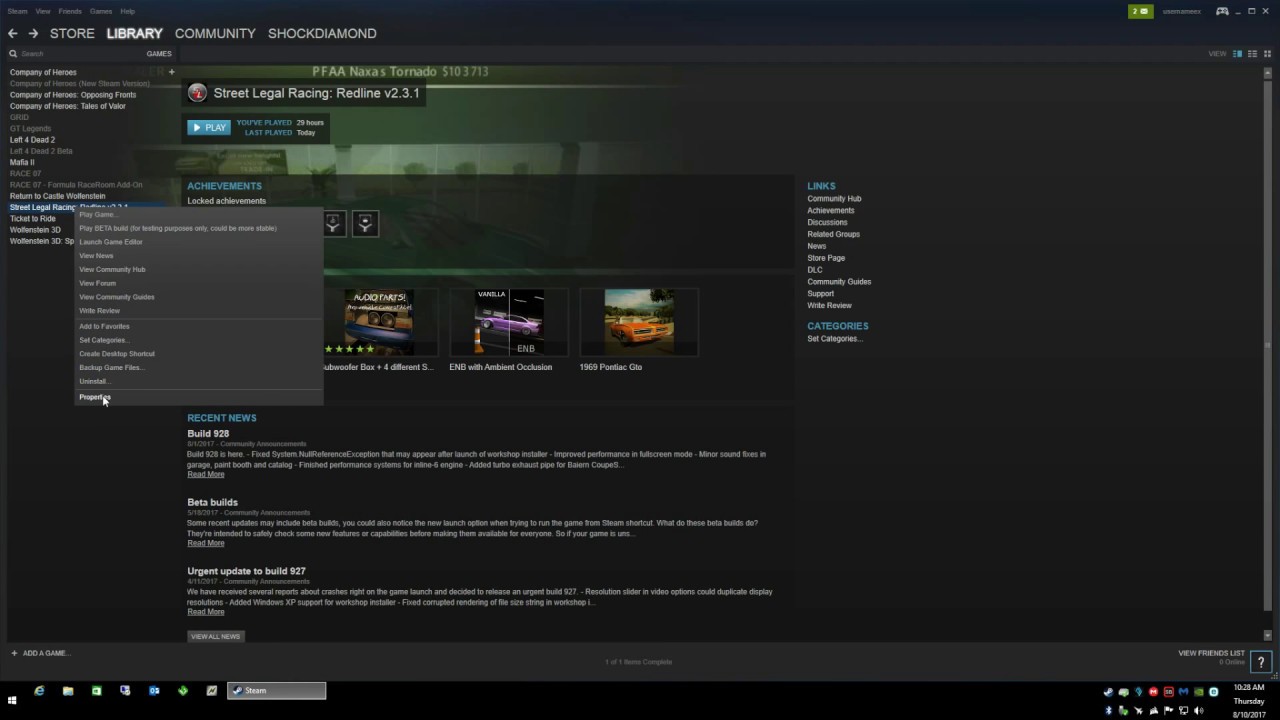Click the second locked achievement icon
This screenshot has height=720, width=1280.
click(x=365, y=223)
